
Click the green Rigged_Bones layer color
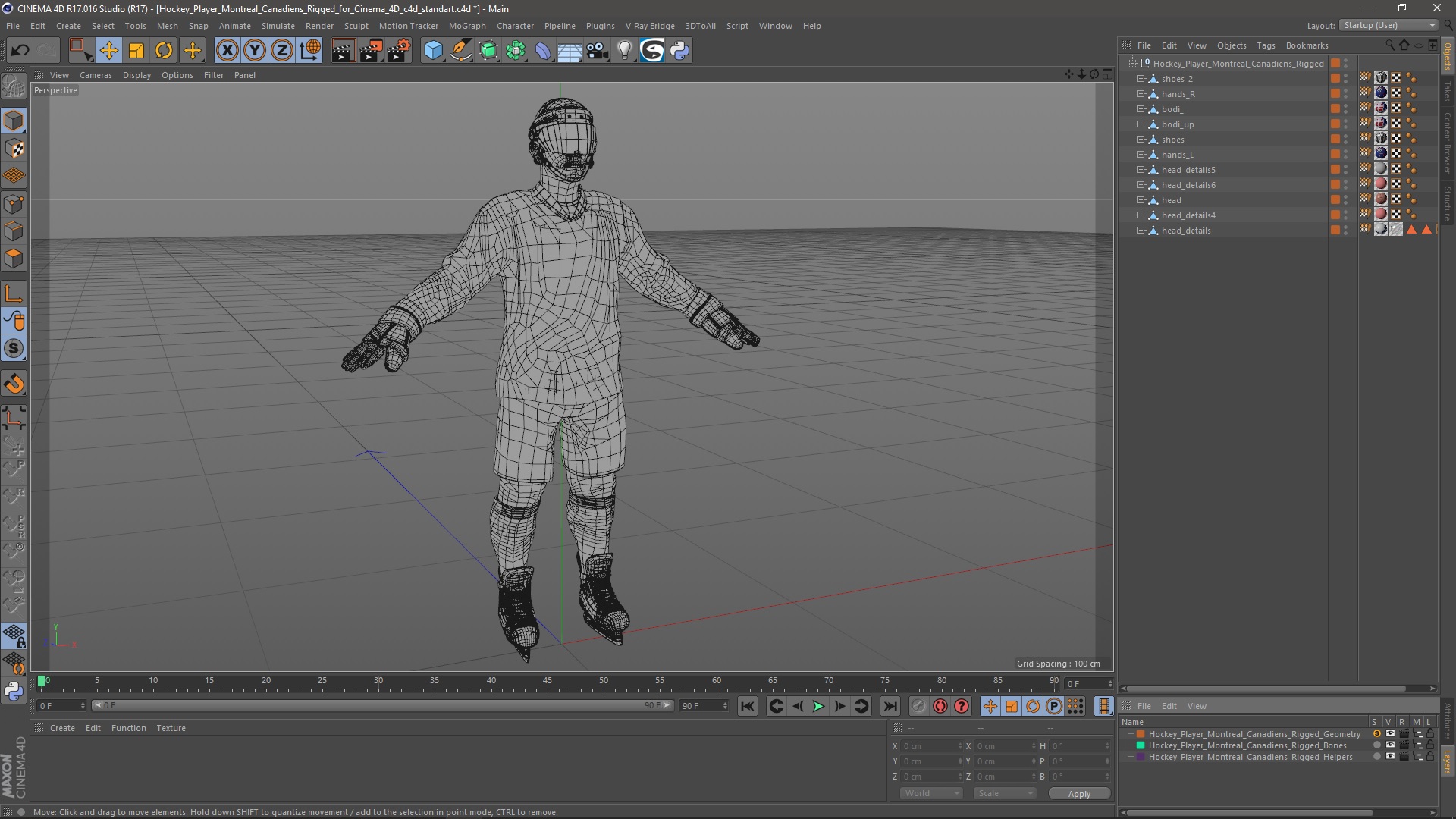1140,745
